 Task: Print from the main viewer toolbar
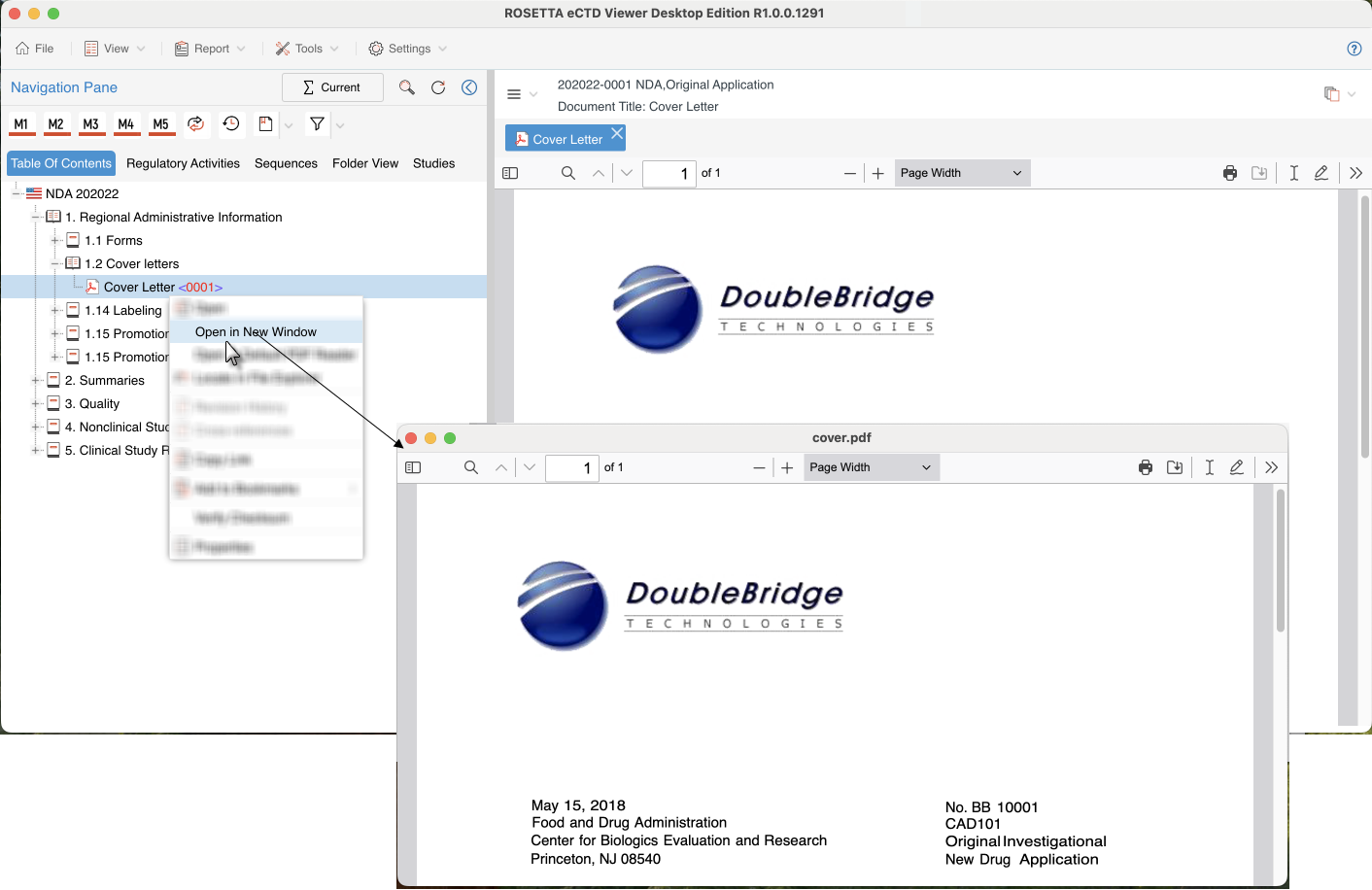click(x=1229, y=173)
